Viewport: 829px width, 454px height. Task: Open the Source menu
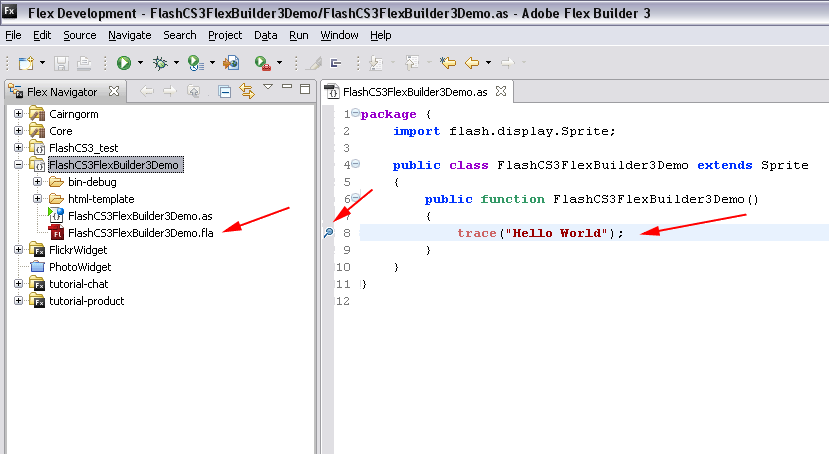tap(80, 35)
